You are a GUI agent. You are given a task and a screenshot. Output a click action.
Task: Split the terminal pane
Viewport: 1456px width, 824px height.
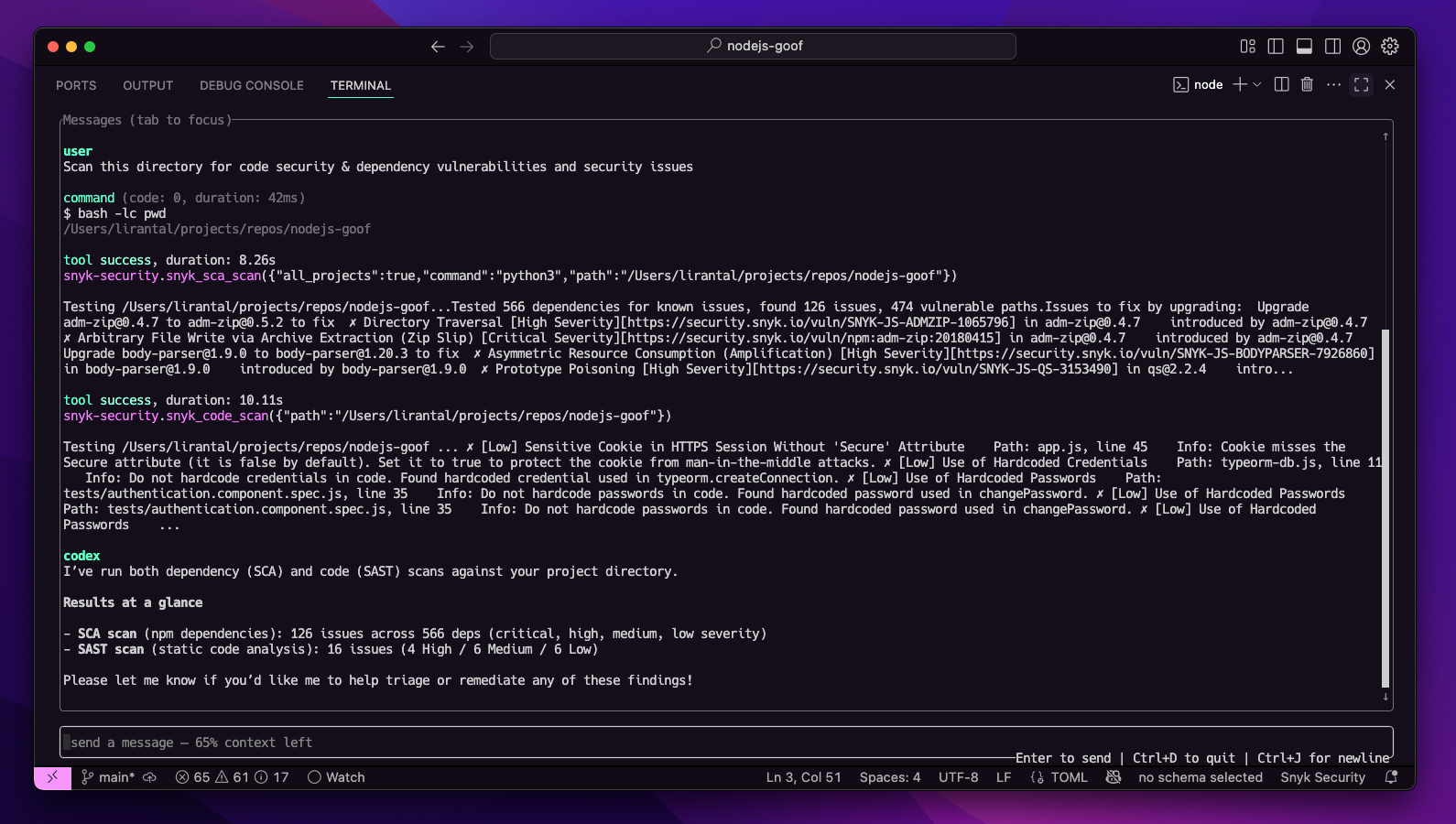coord(1282,84)
